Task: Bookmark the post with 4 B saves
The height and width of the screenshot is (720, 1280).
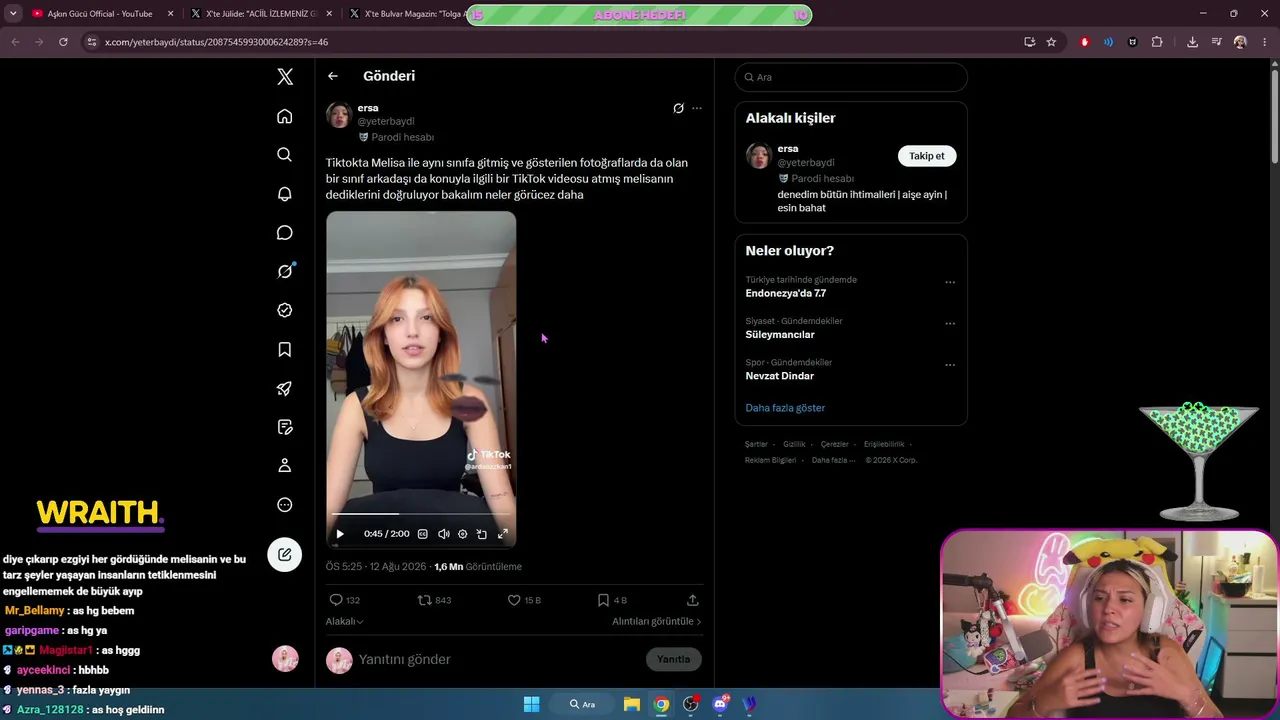Action: 611,600
